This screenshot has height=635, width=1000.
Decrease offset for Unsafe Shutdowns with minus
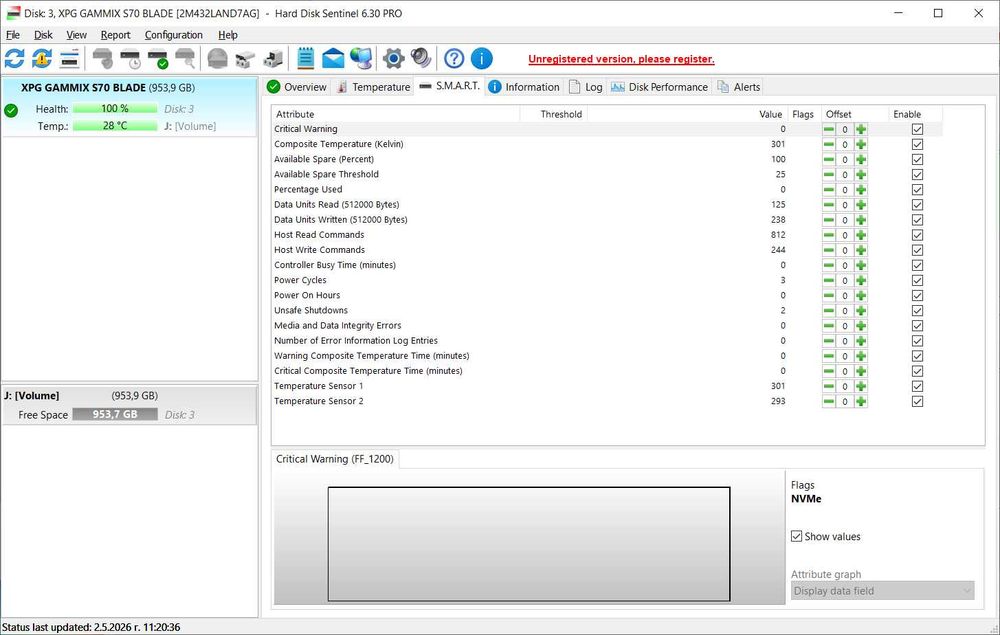(828, 311)
